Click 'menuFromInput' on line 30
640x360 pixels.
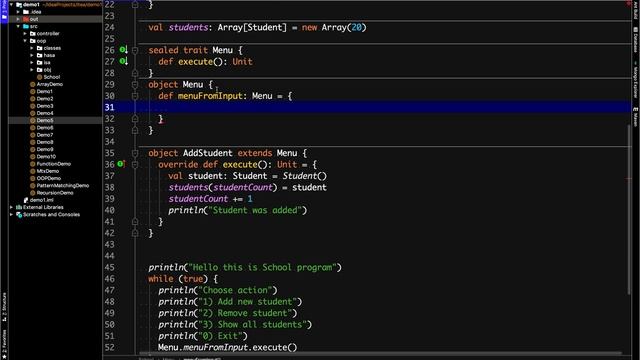pos(210,96)
